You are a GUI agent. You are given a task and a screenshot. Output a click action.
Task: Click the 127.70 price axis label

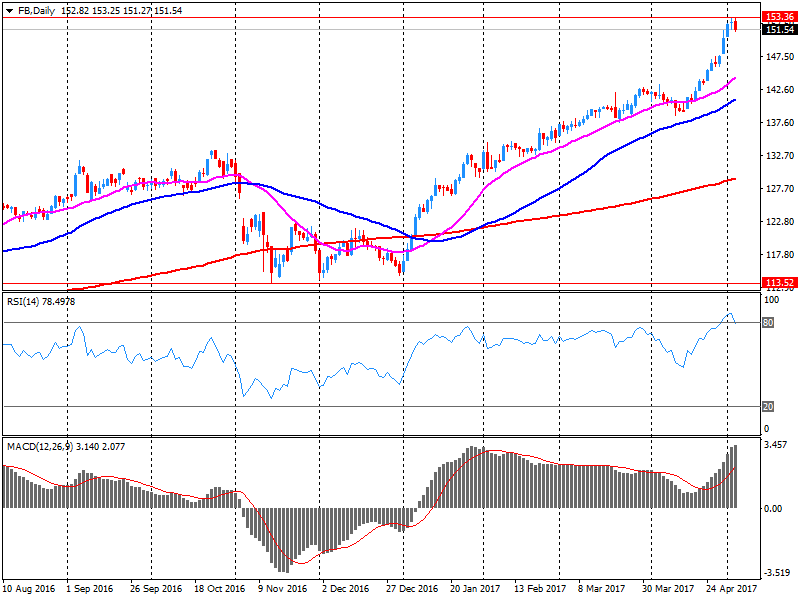coord(776,188)
